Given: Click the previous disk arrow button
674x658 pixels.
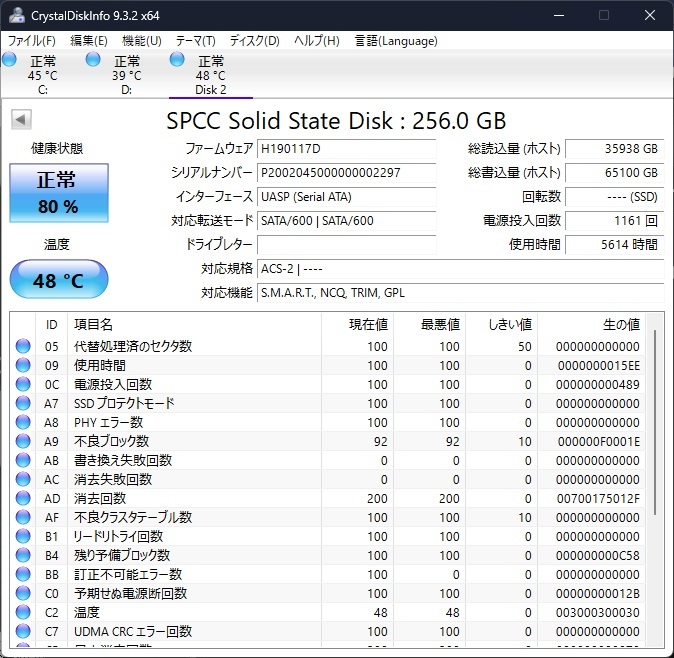Looking at the screenshot, I should tap(21, 119).
